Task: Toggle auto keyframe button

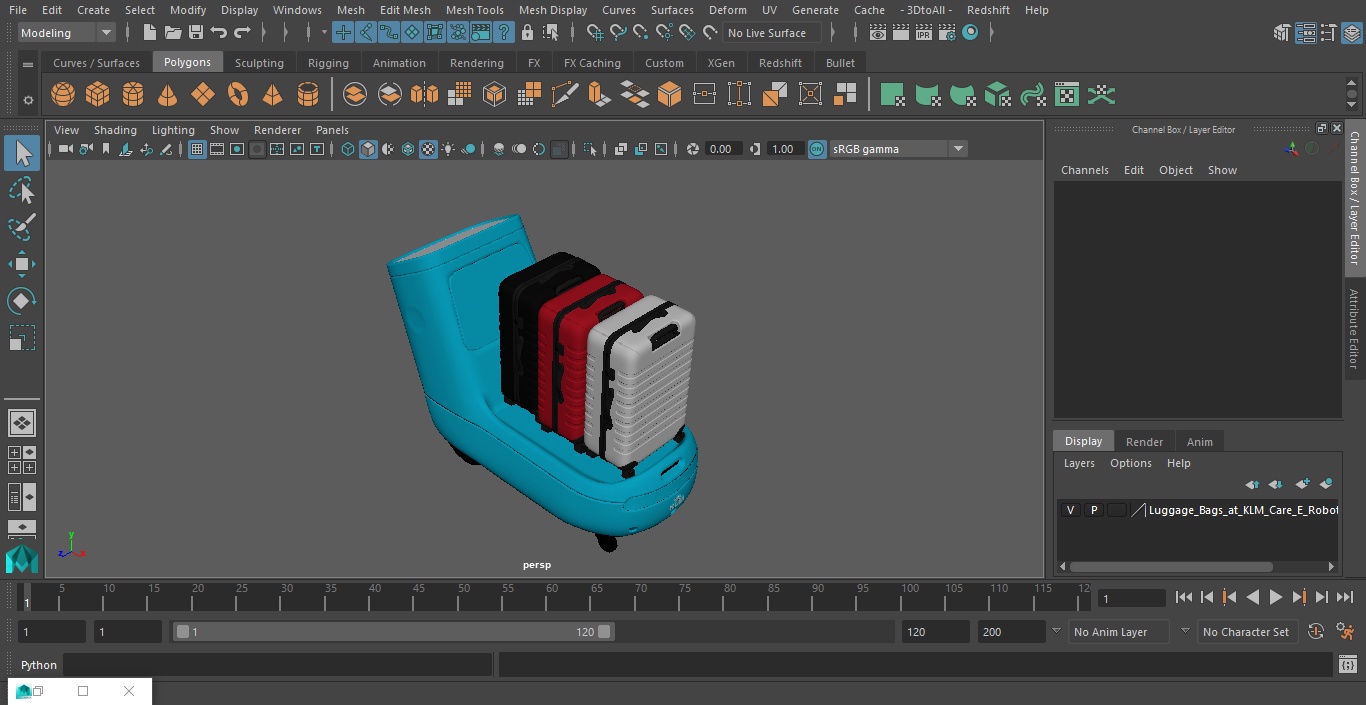Action: click(x=1316, y=632)
